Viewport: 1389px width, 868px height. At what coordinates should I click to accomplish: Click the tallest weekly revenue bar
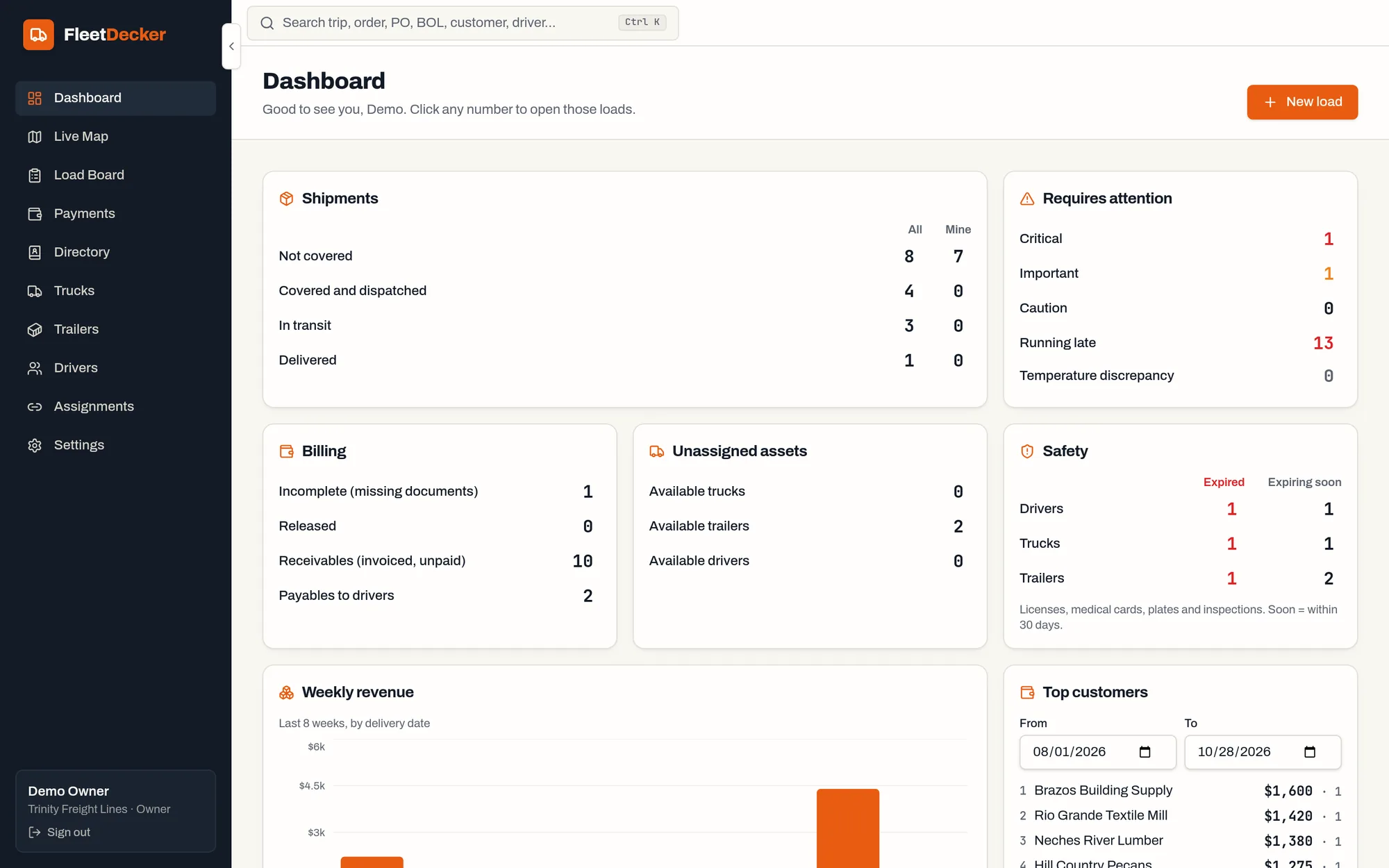[x=848, y=828]
